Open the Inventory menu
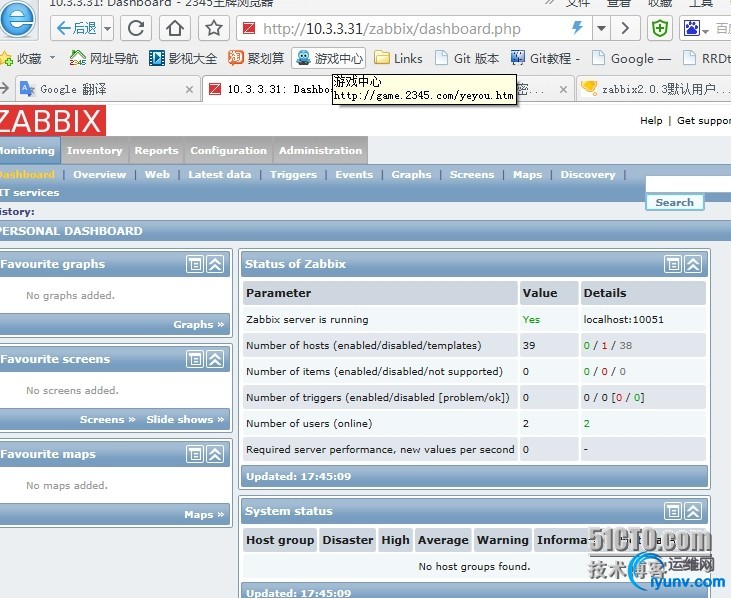 coord(94,151)
